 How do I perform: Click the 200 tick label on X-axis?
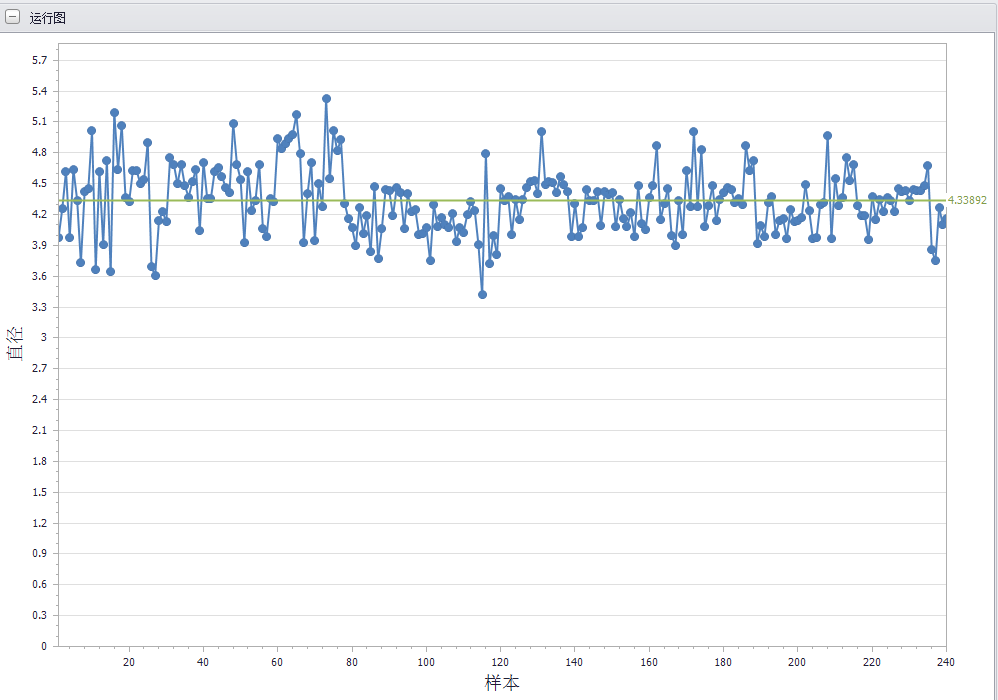pos(797,662)
